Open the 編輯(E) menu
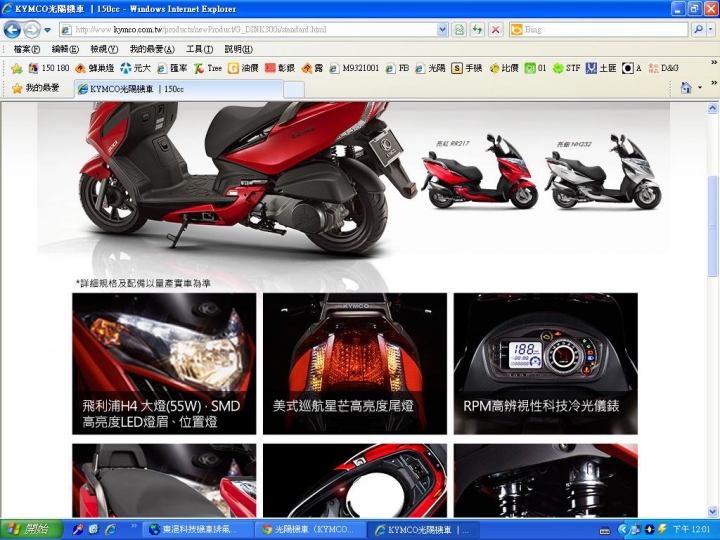720x540 pixels. (x=65, y=49)
